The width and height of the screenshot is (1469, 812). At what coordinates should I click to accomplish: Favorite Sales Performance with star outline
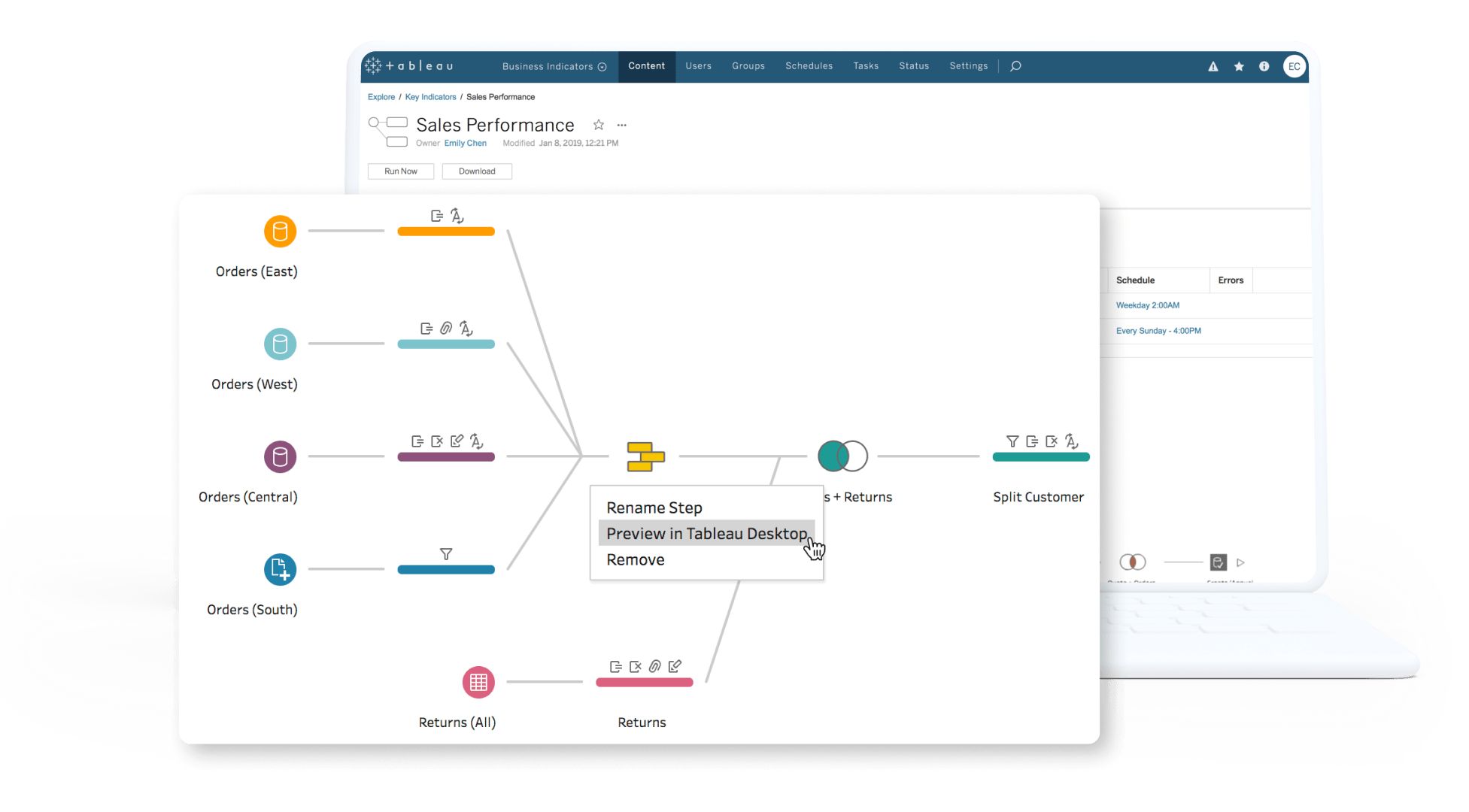pos(599,125)
